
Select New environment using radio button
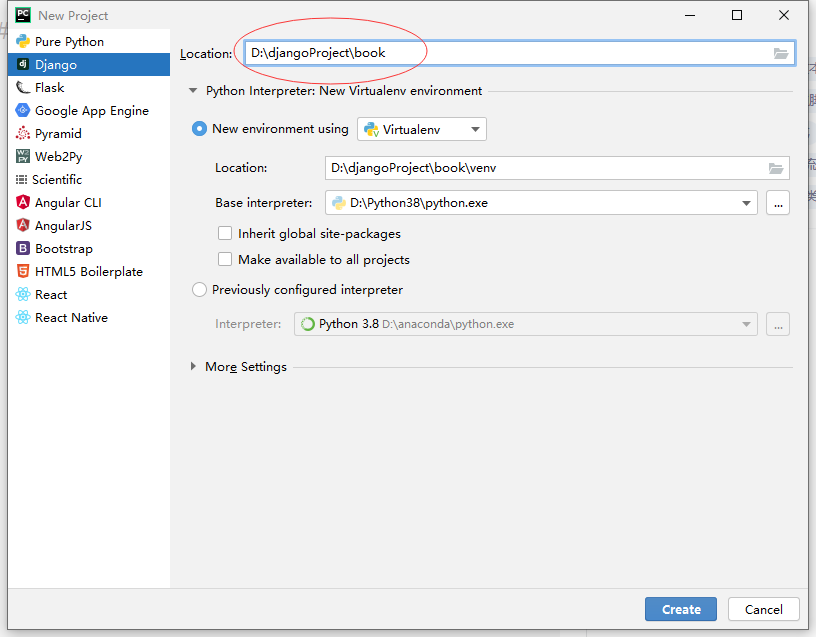click(199, 129)
